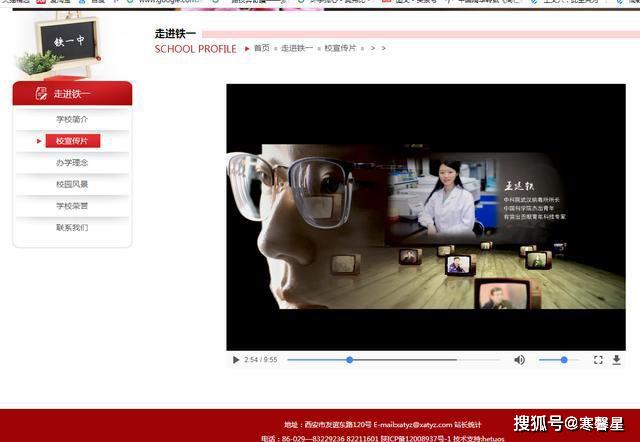Play the school promo video
This screenshot has height=442, width=640.
(x=236, y=360)
